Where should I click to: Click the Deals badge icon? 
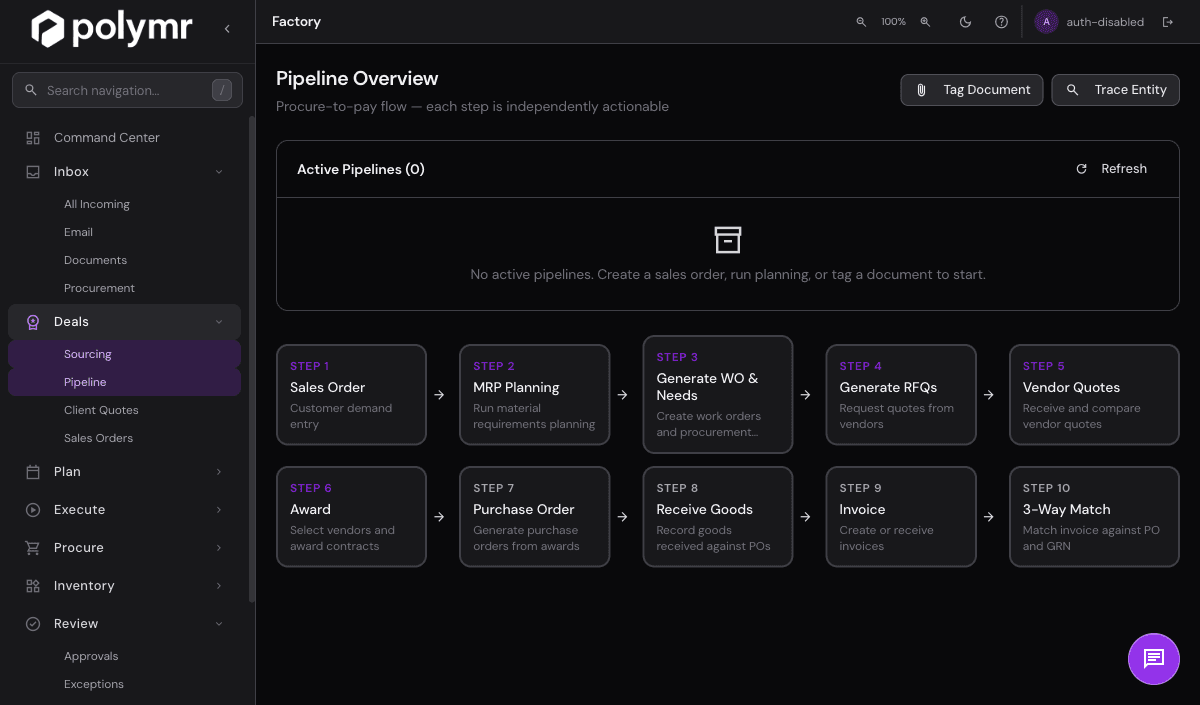pos(33,322)
